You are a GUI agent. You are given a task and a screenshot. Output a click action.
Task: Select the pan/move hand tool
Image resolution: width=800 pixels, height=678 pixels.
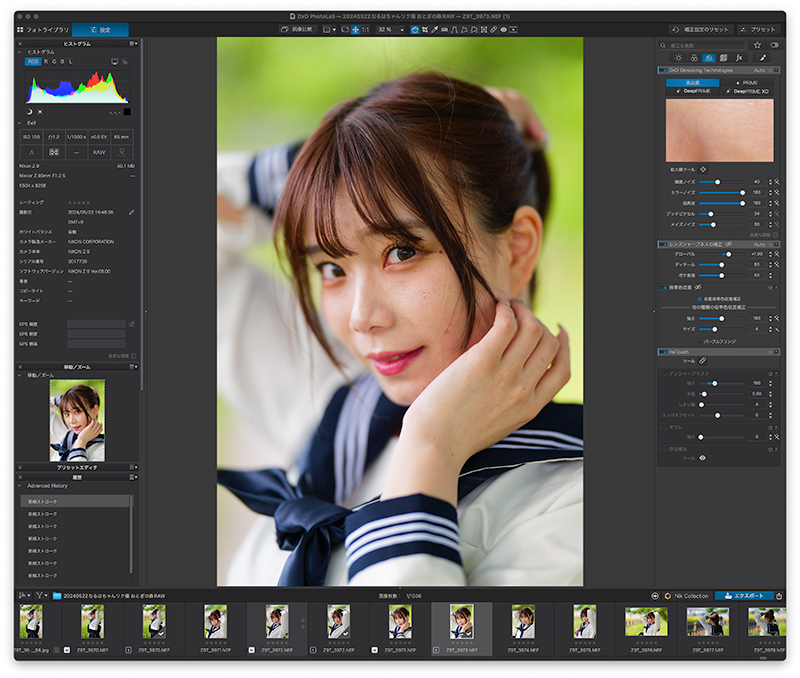(x=356, y=30)
